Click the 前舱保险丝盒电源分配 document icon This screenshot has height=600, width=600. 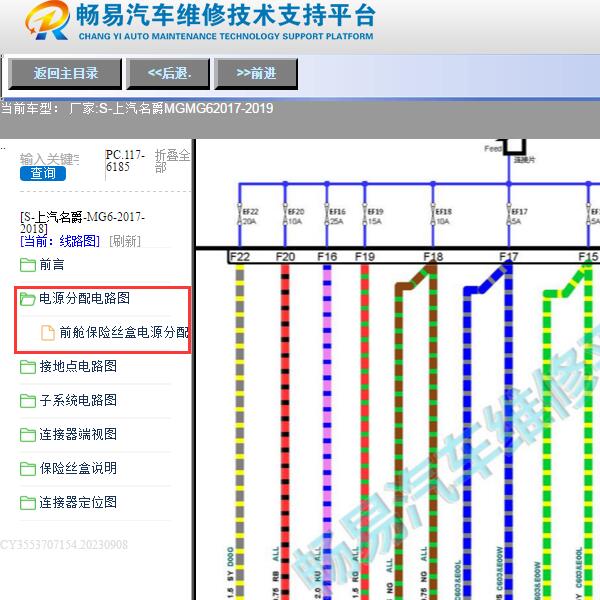pyautogui.click(x=48, y=333)
